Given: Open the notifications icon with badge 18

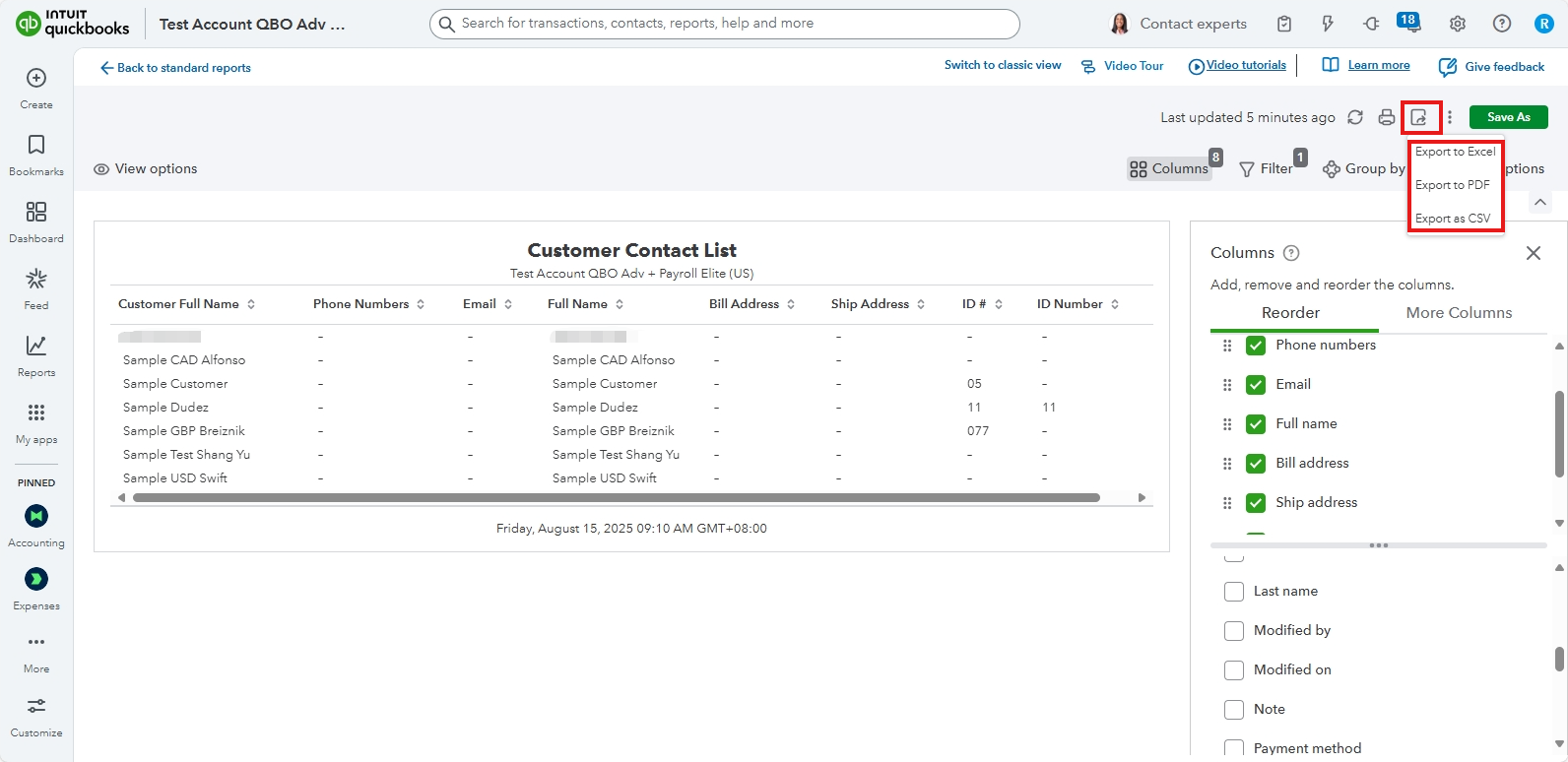Looking at the screenshot, I should pyautogui.click(x=1408, y=23).
